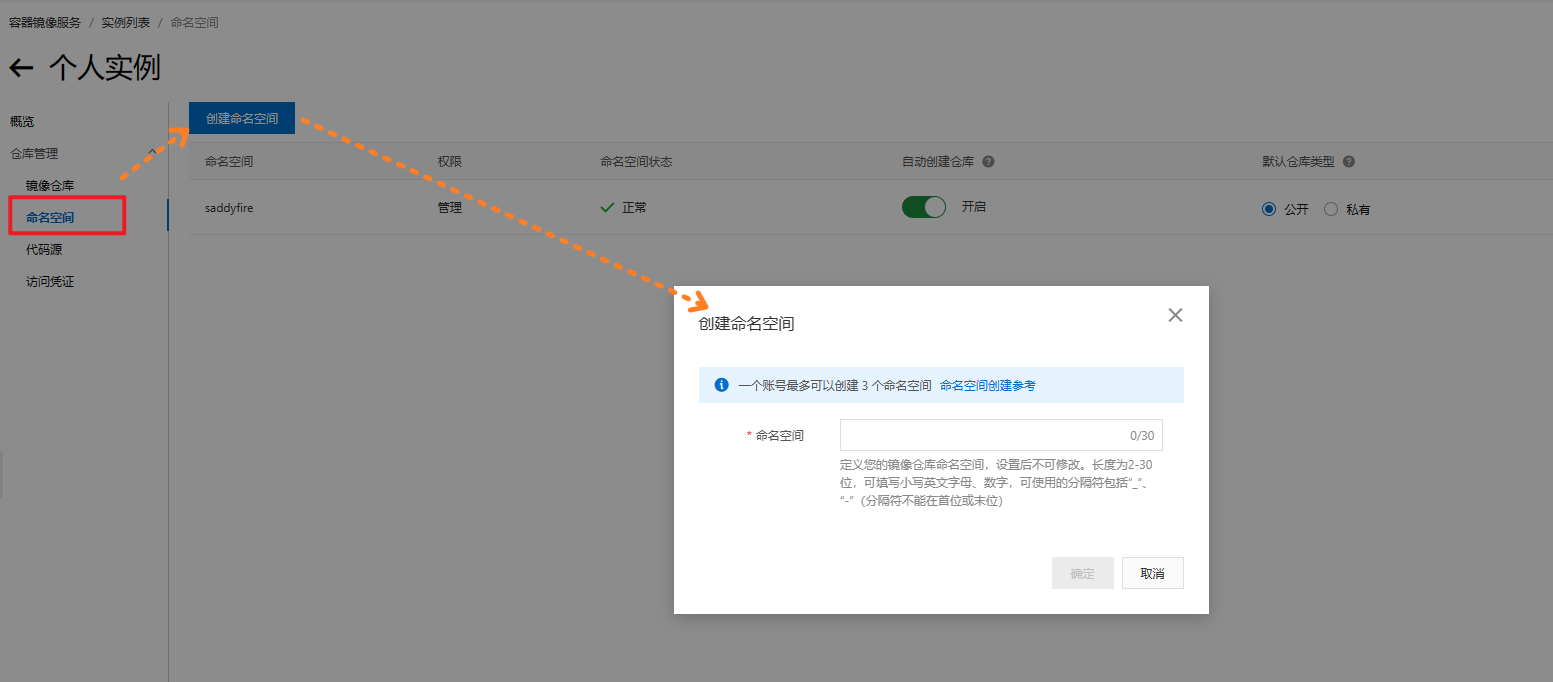Click the 取消 button in the dialog
Image resolution: width=1553 pixels, height=682 pixels.
coord(1152,572)
